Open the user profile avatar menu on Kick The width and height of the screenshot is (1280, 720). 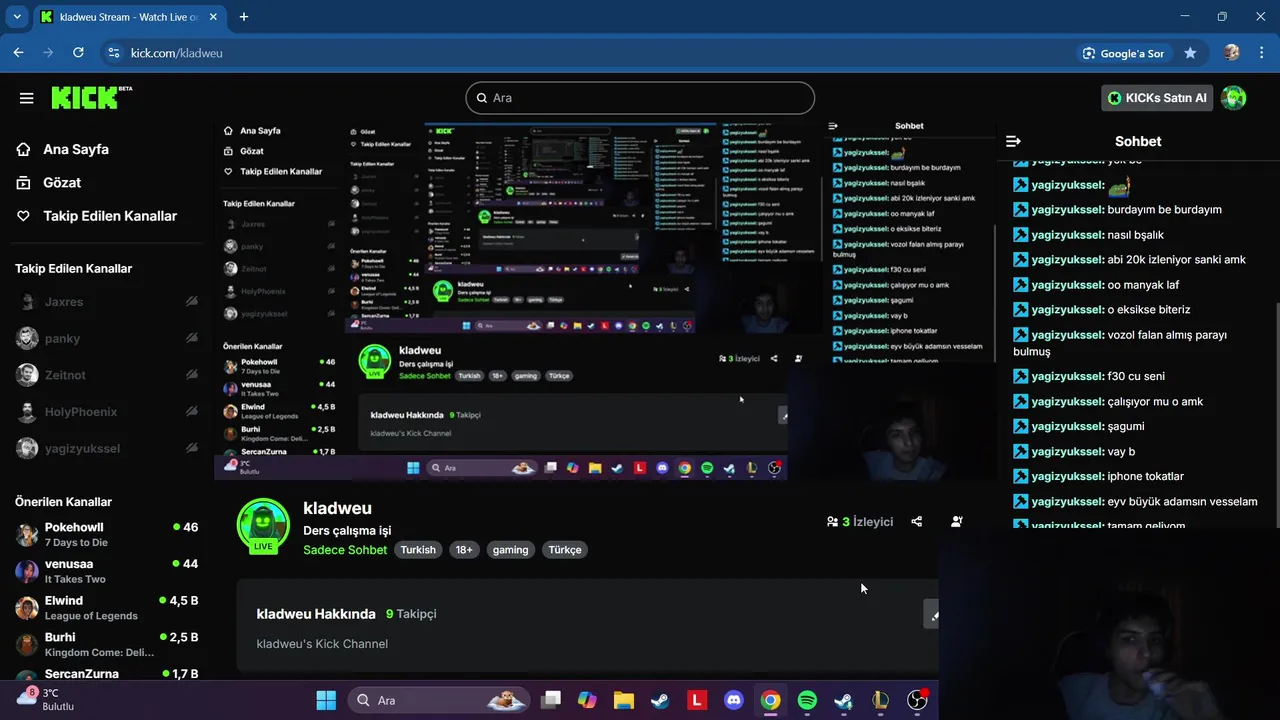click(x=1234, y=98)
